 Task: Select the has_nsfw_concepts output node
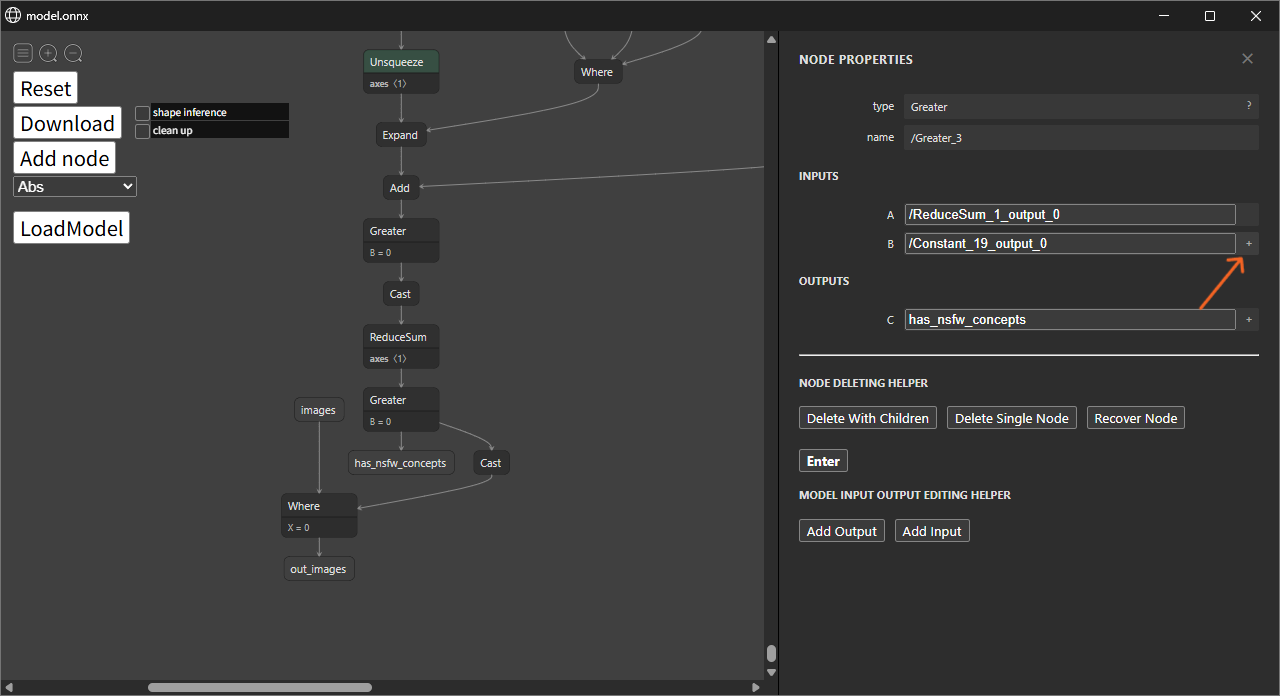click(400, 463)
